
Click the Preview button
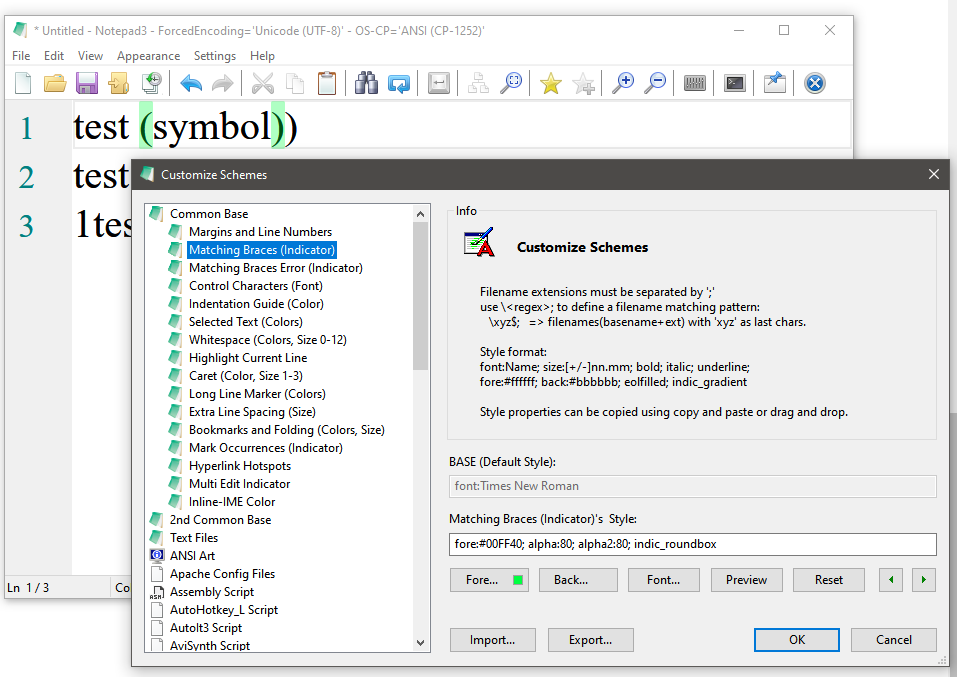(746, 580)
